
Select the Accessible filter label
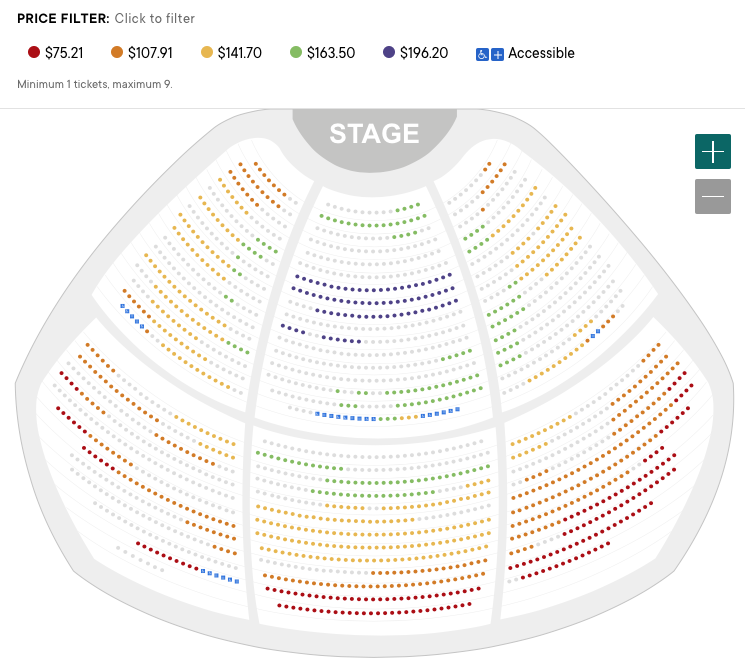coord(541,53)
